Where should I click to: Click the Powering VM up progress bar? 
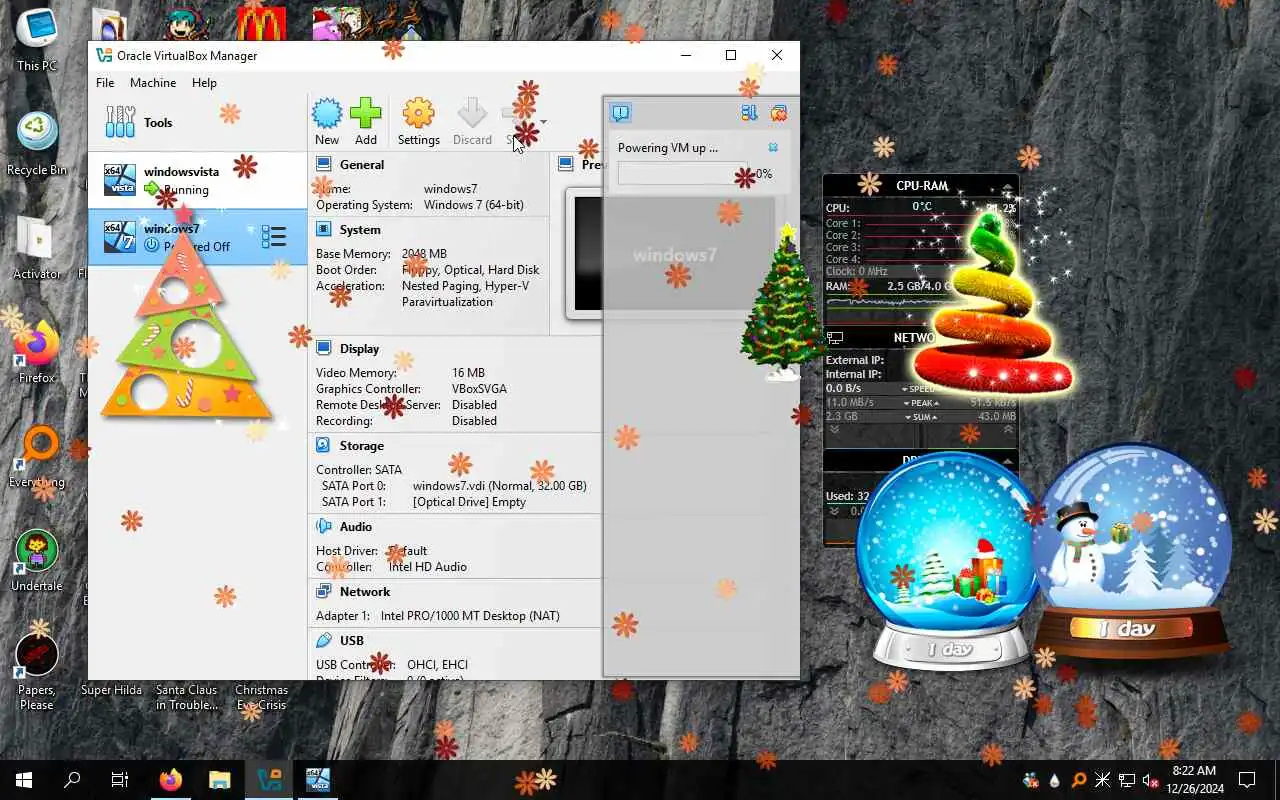pos(682,173)
